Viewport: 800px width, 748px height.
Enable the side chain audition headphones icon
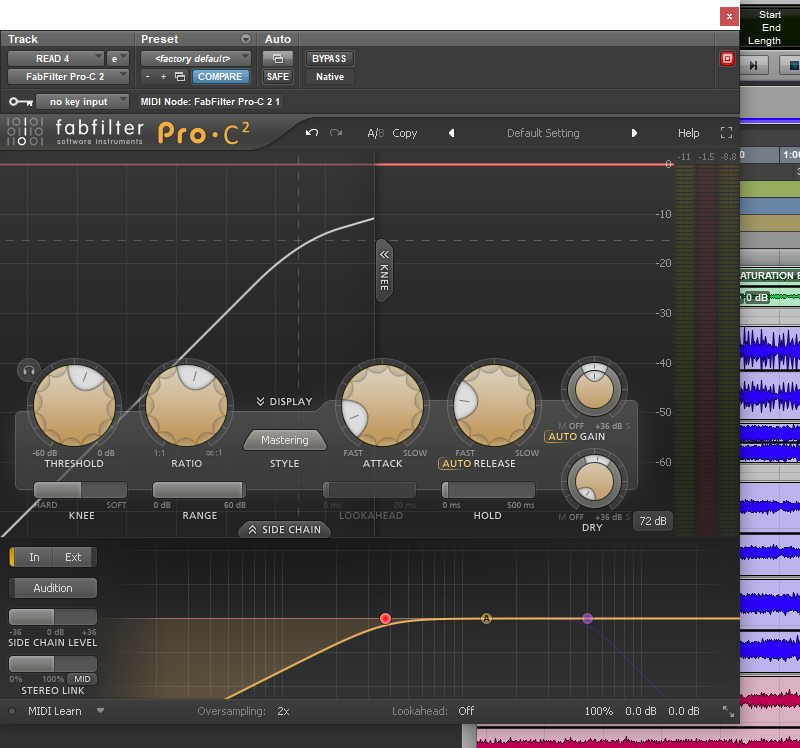(29, 371)
